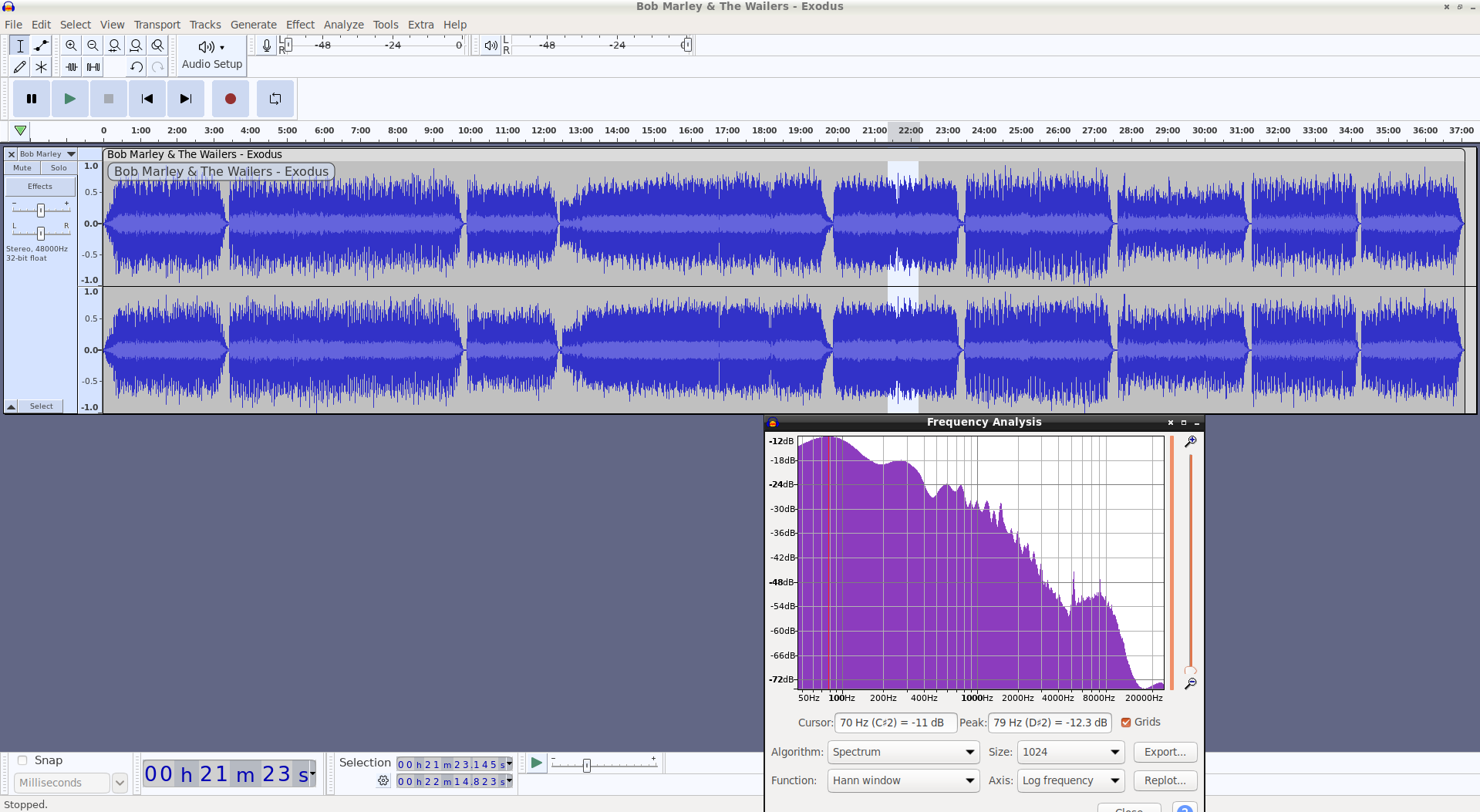Uncheck the Grids checkbox
The width and height of the screenshot is (1480, 812).
coord(1126,723)
